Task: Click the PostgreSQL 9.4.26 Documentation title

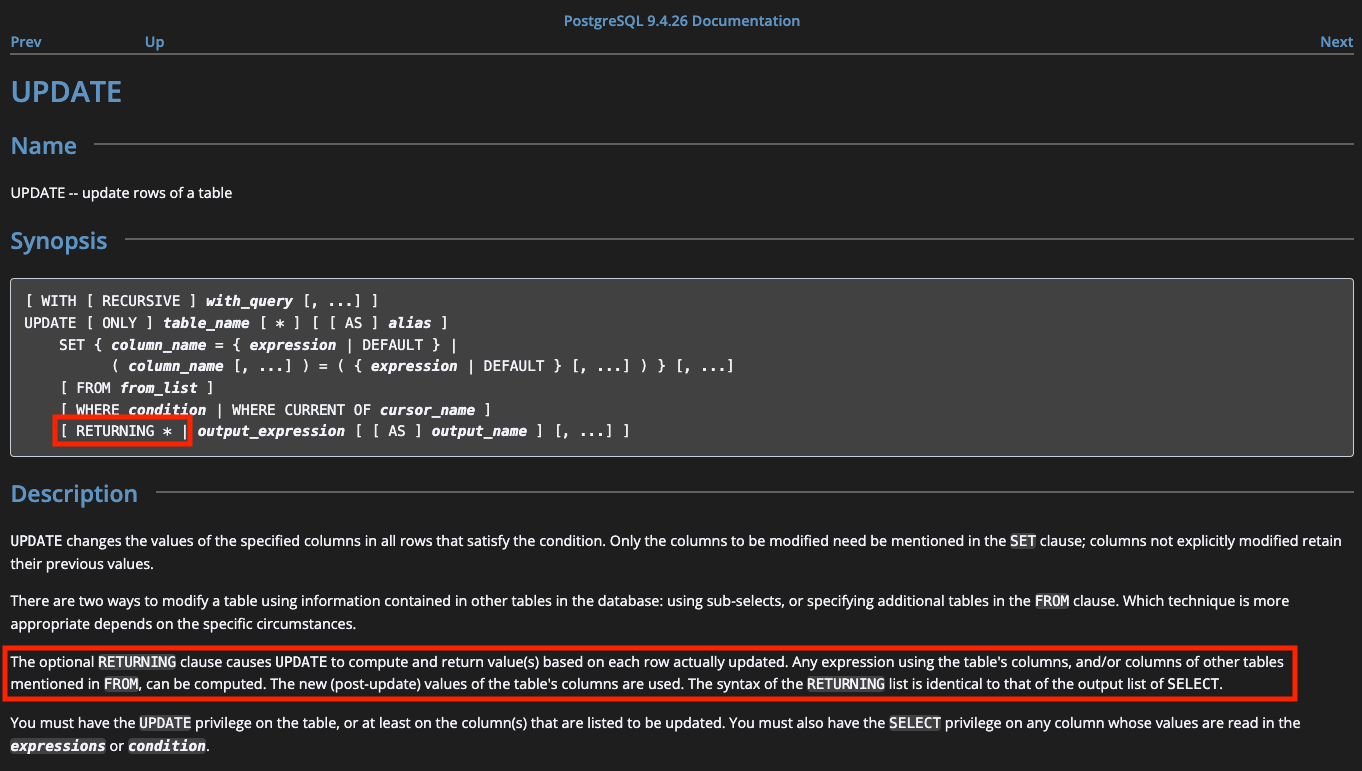Action: point(682,21)
